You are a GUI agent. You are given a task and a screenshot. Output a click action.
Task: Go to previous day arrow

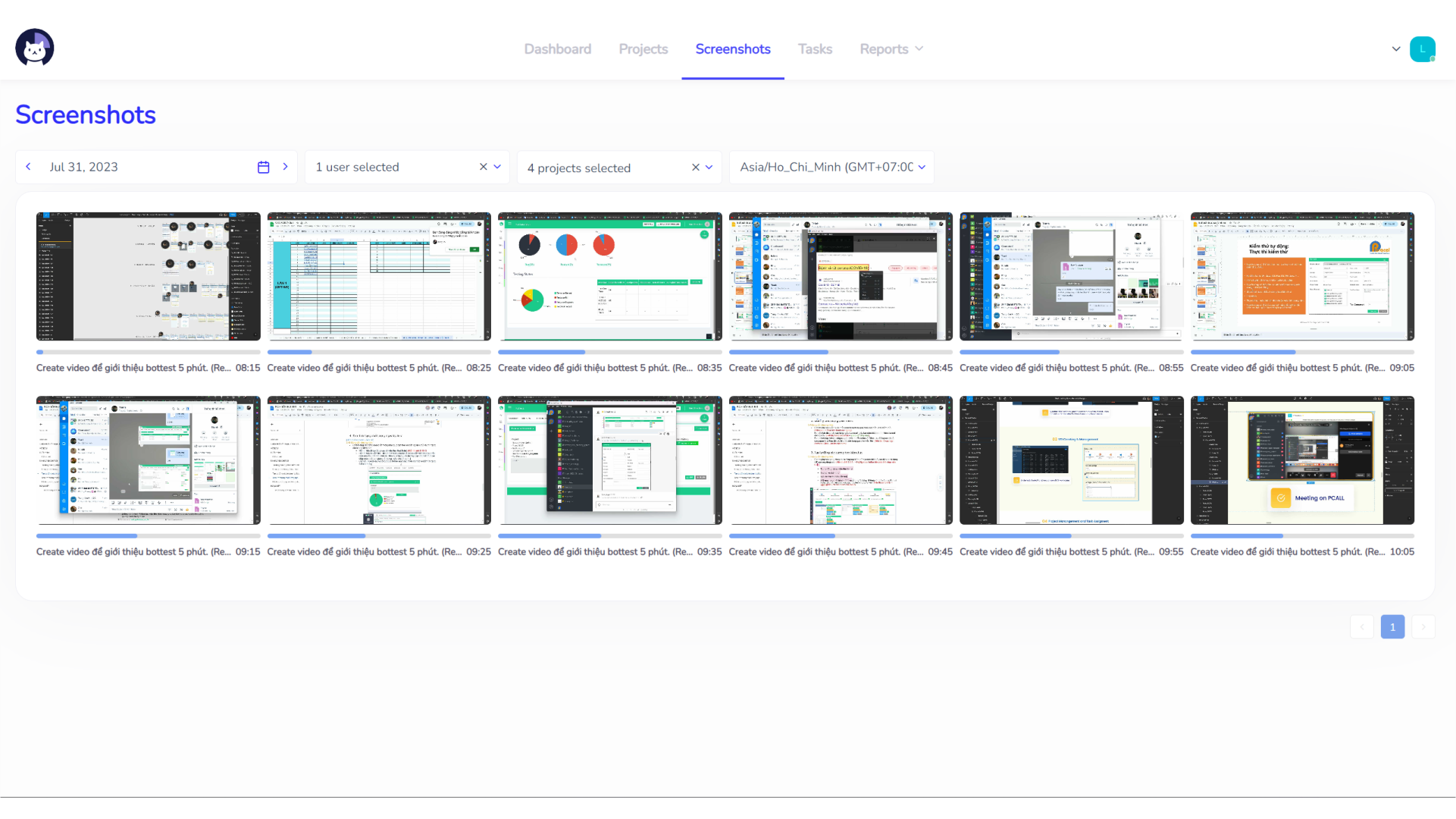(x=29, y=167)
